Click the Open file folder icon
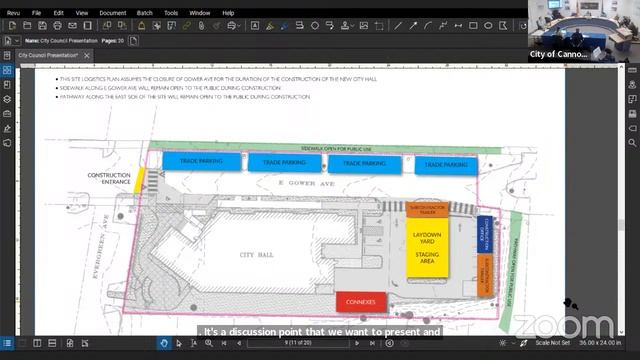 (x=27, y=26)
